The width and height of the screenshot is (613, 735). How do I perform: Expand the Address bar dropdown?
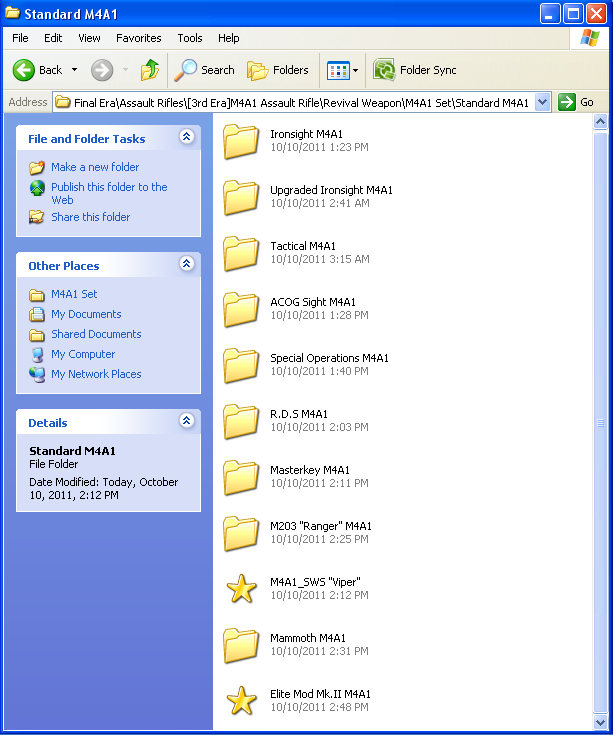pos(542,102)
